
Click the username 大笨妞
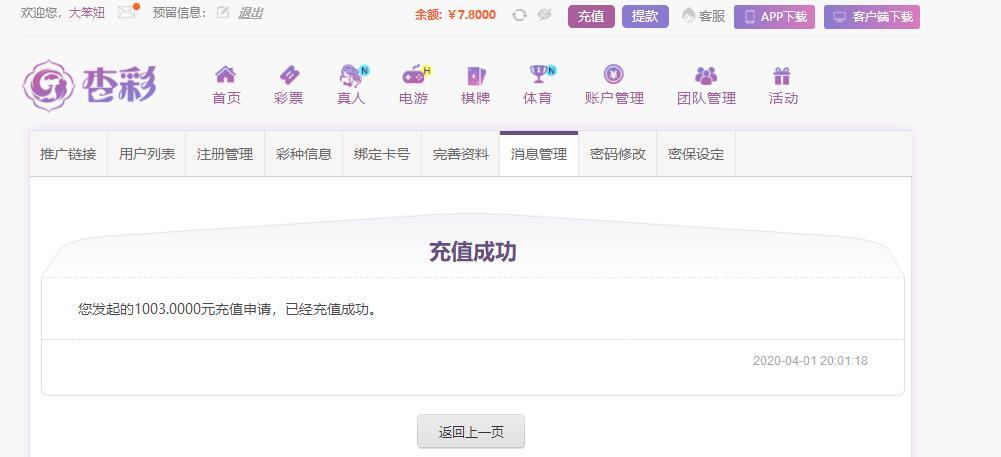pos(87,13)
